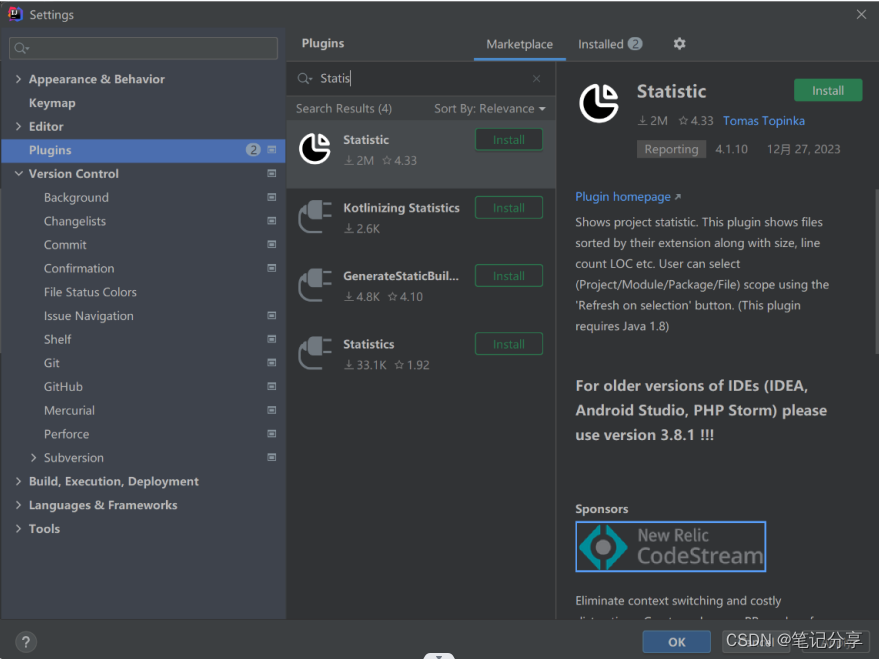The width and height of the screenshot is (879, 659).
Task: Click the project-level icon beside Background
Action: [272, 197]
